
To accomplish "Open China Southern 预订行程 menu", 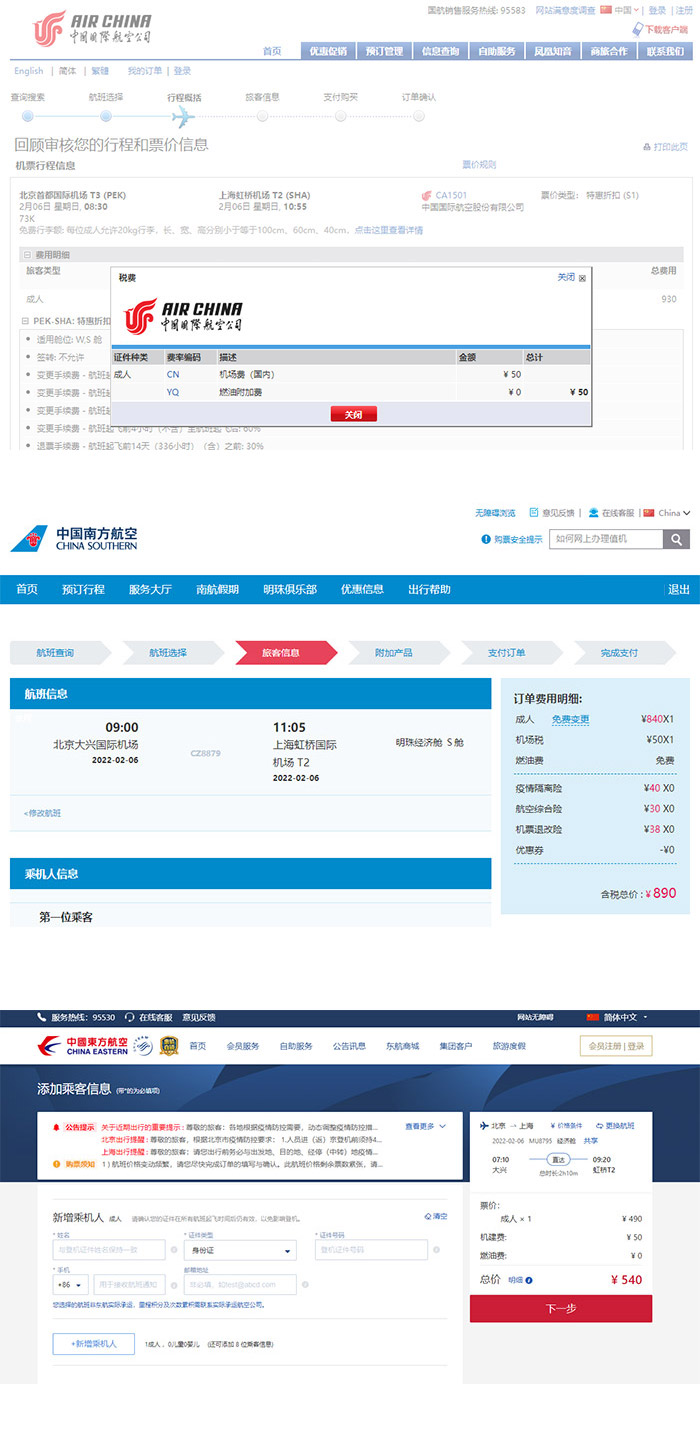I will (83, 589).
